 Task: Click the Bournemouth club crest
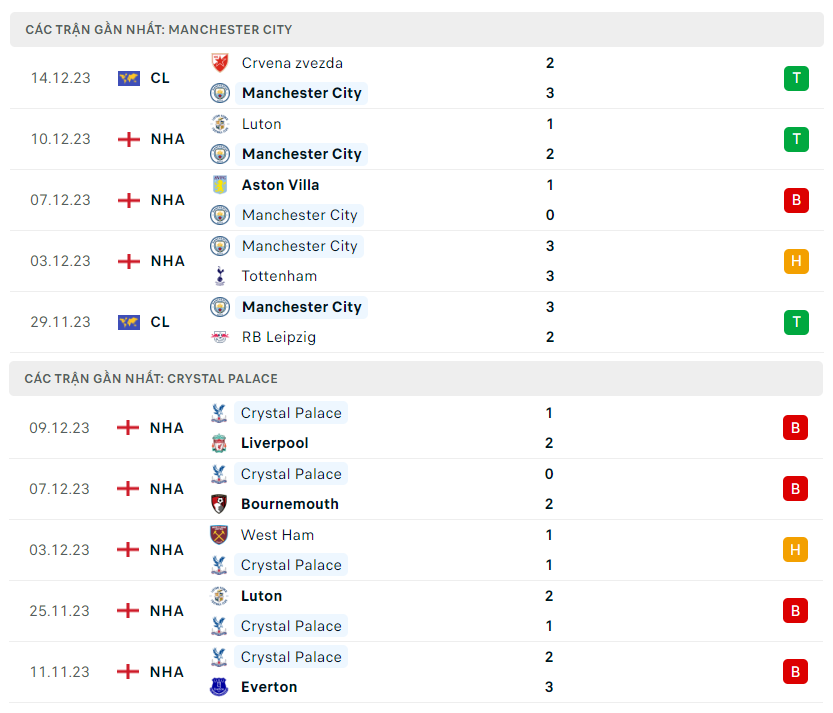[219, 504]
